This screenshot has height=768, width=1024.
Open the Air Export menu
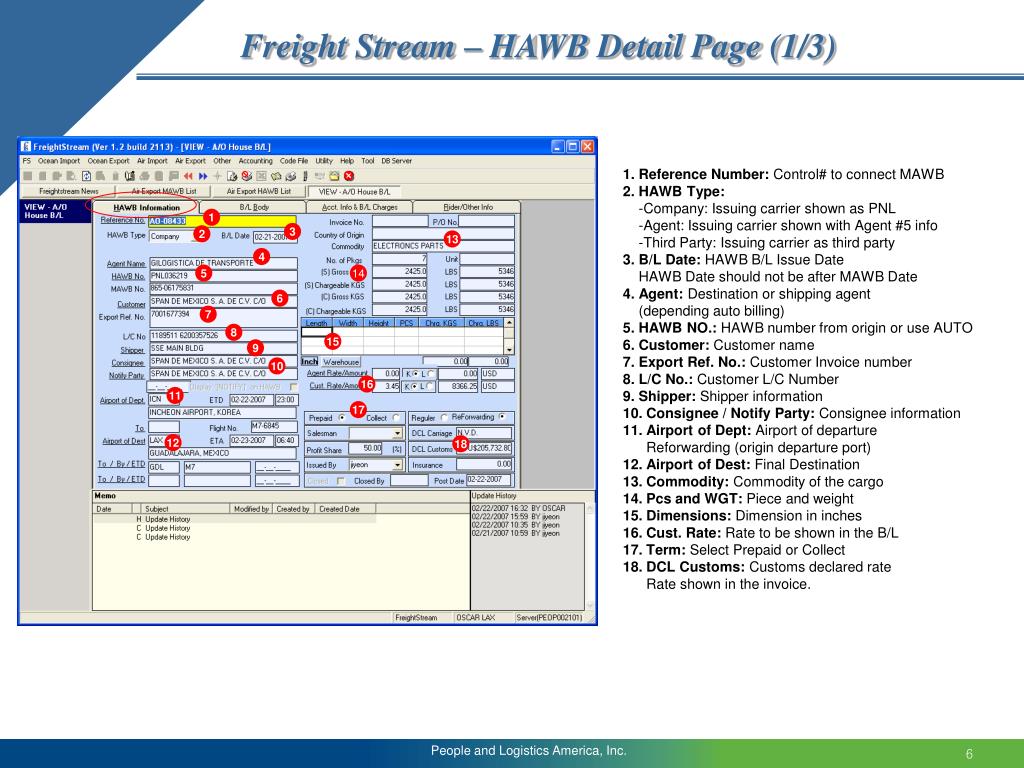pos(191,161)
